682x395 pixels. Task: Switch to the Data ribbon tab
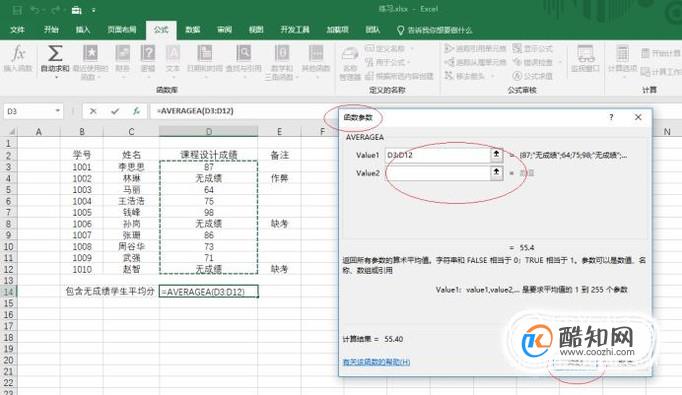192,30
